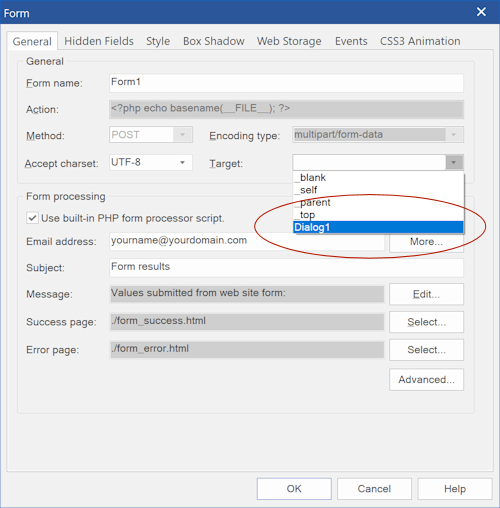Click the Email address field

(x=247, y=241)
